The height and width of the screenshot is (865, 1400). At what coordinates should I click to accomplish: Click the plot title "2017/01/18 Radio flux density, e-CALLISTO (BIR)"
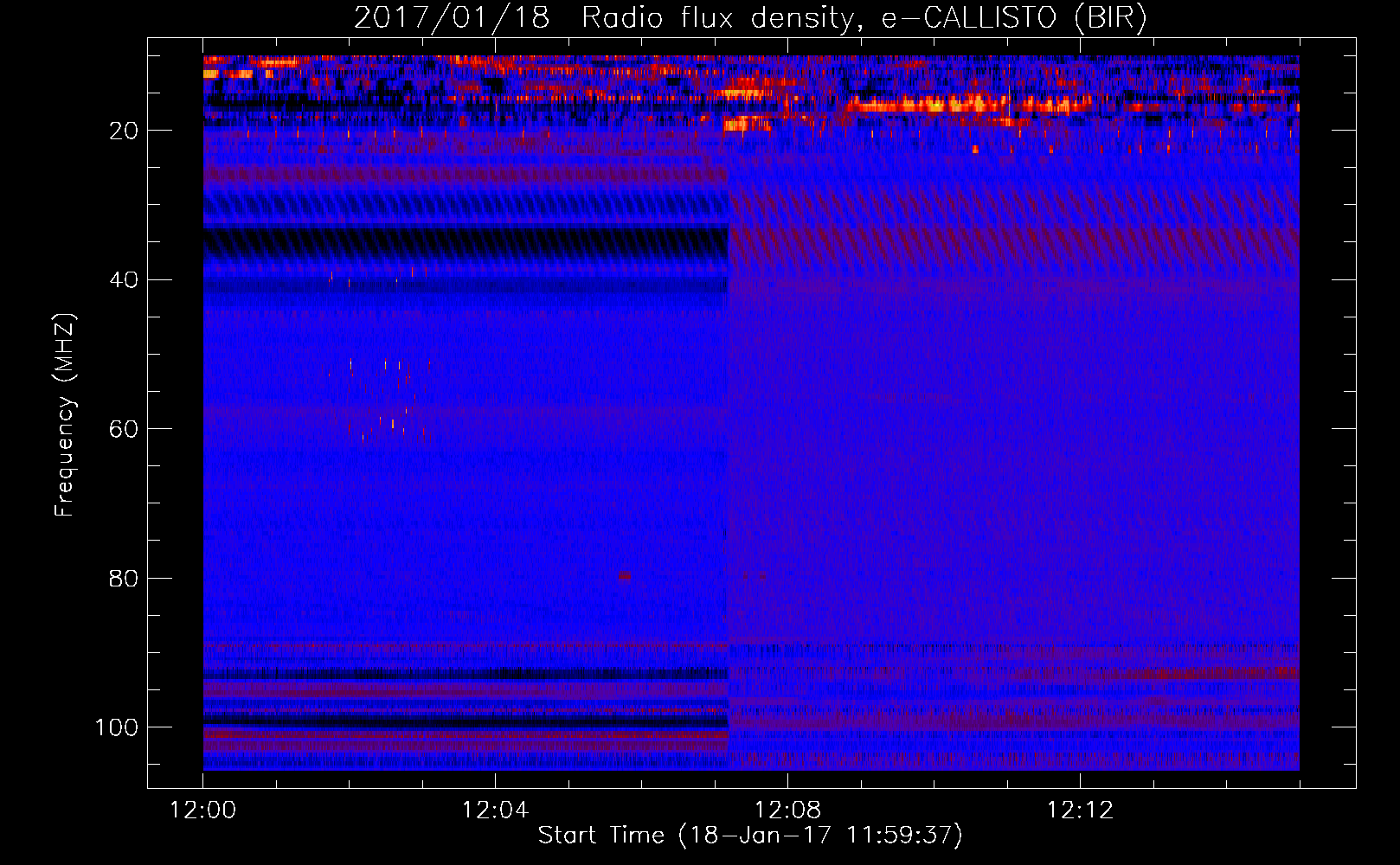[x=750, y=18]
